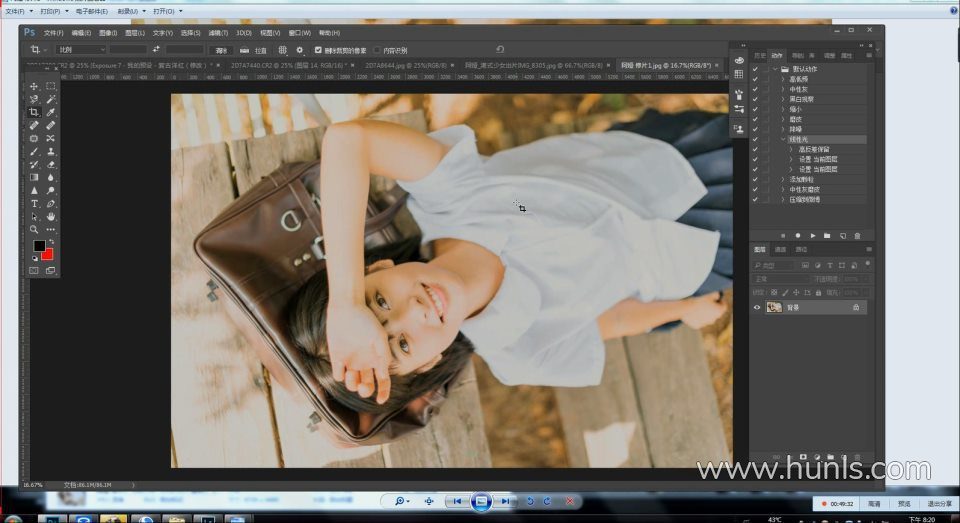Play the selected action
Screen dimensions: 960x523
tap(812, 236)
